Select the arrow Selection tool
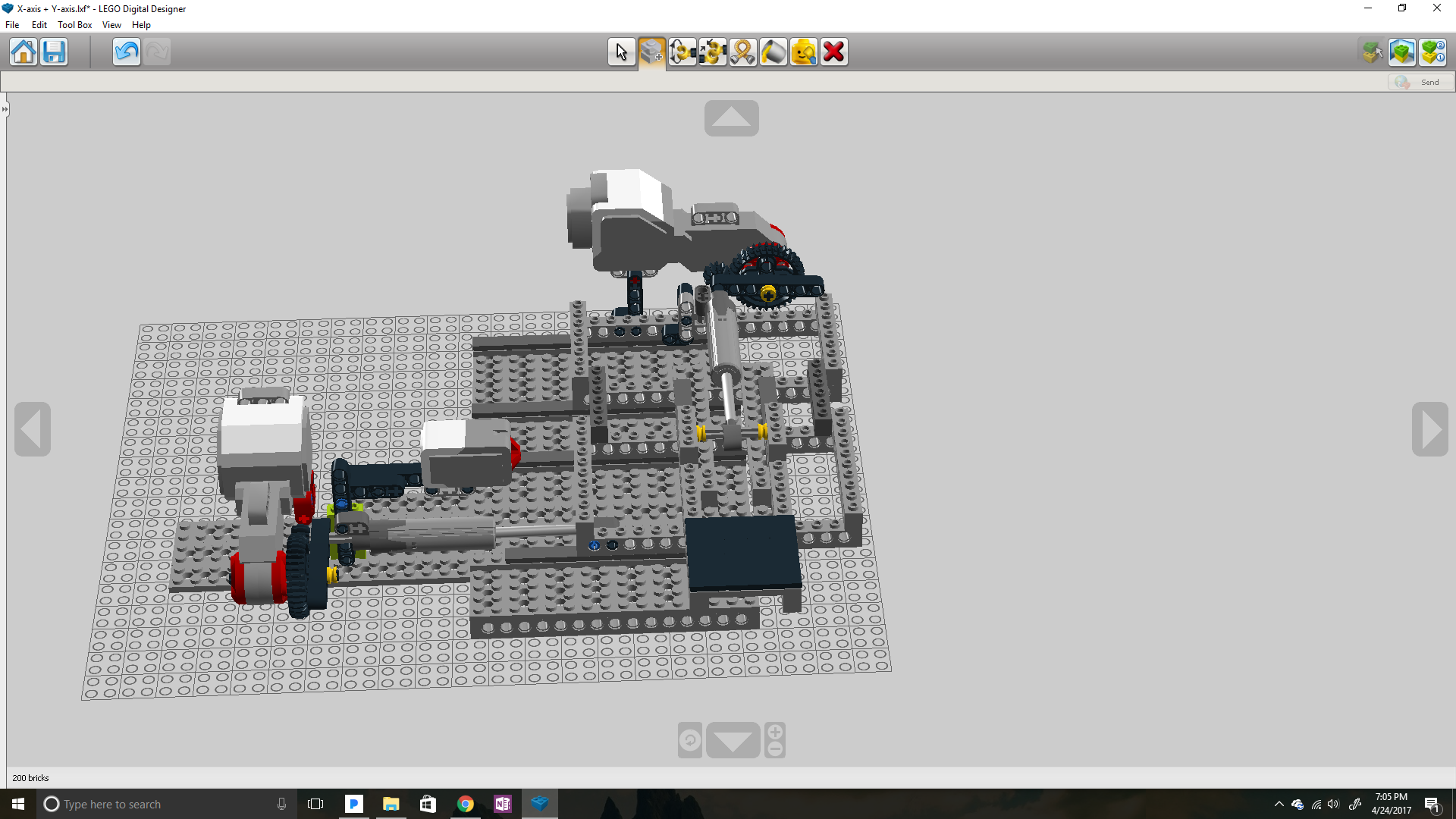This screenshot has width=1456, height=819. pos(621,52)
